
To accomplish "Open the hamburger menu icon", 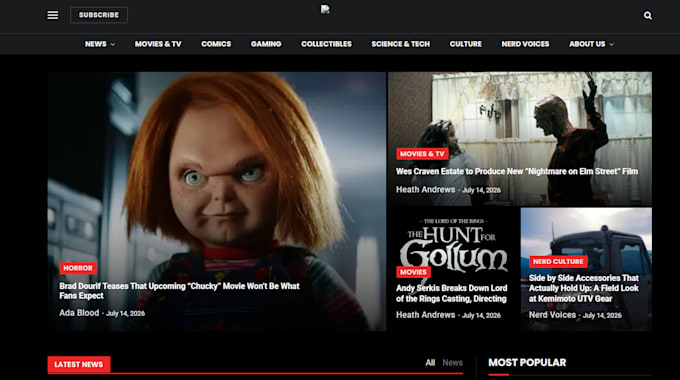I will tap(52, 15).
